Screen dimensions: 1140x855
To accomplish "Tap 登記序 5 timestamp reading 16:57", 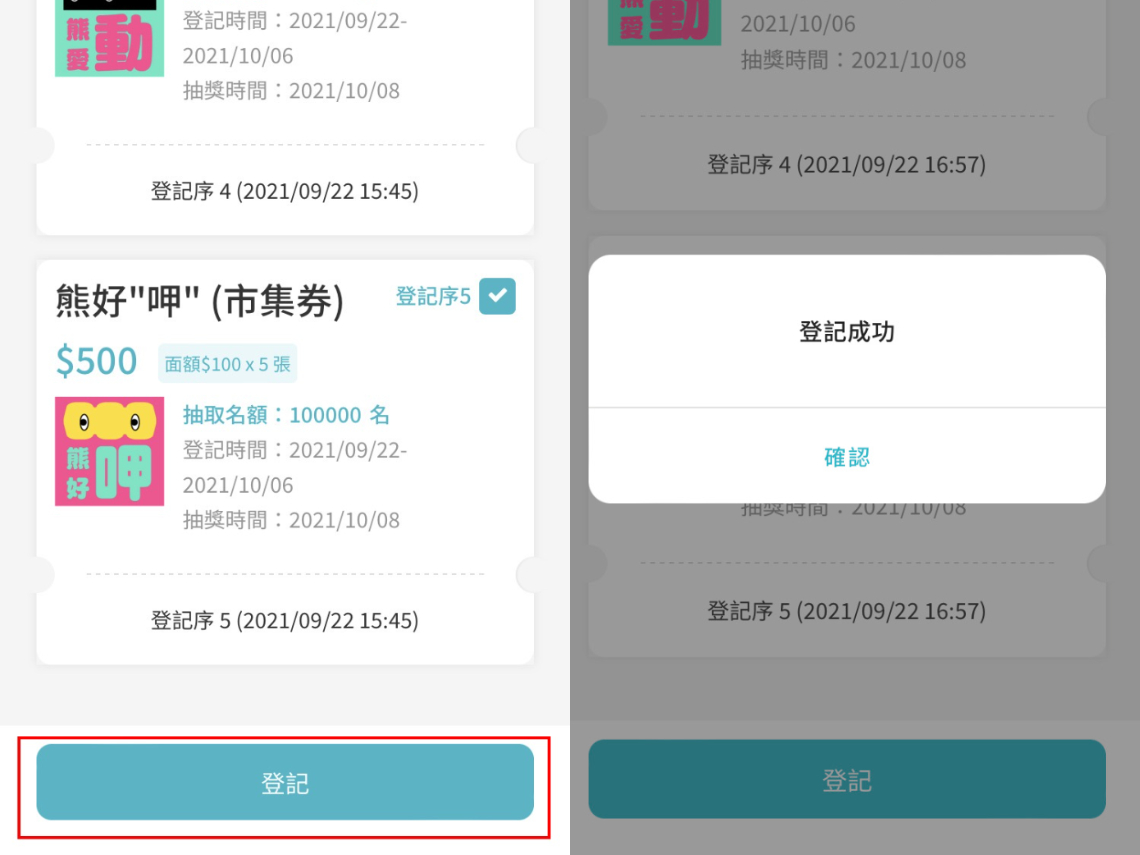I will pyautogui.click(x=846, y=611).
